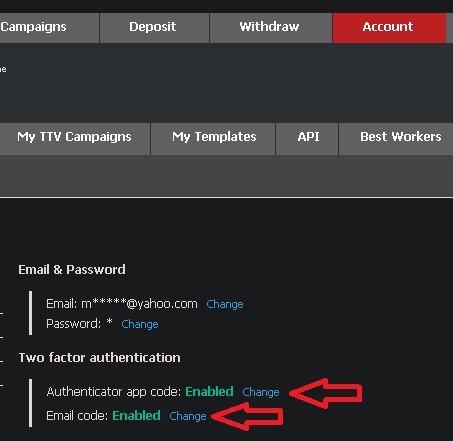Change the Authenticator app code setting
Viewport: 453px width, 441px height.
pos(261,392)
